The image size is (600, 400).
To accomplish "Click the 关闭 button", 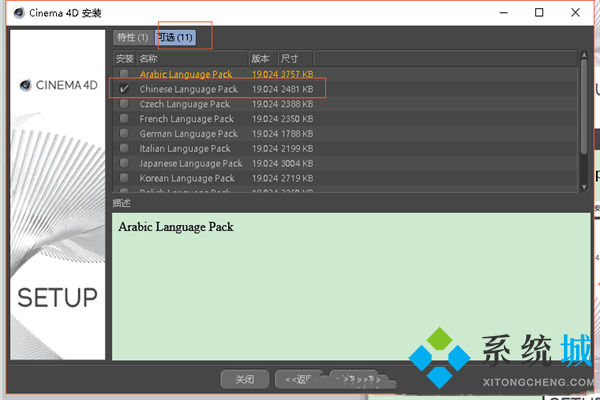I will pyautogui.click(x=245, y=380).
